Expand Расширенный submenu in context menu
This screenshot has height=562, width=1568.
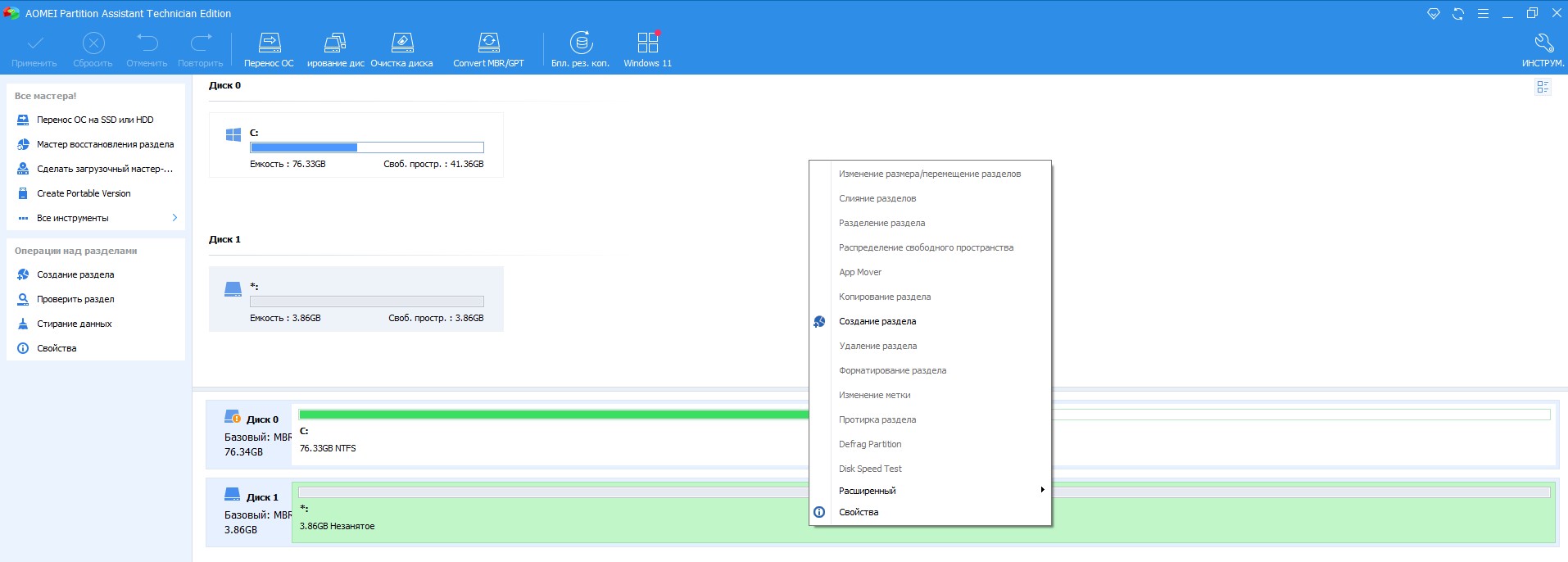point(930,491)
